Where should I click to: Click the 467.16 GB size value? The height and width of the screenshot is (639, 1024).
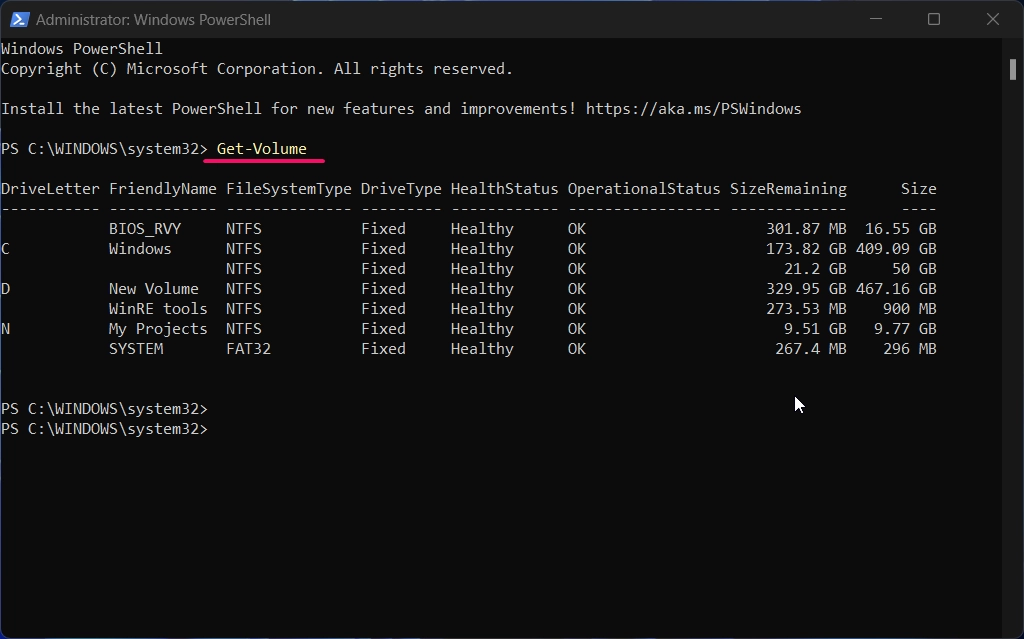coord(896,289)
